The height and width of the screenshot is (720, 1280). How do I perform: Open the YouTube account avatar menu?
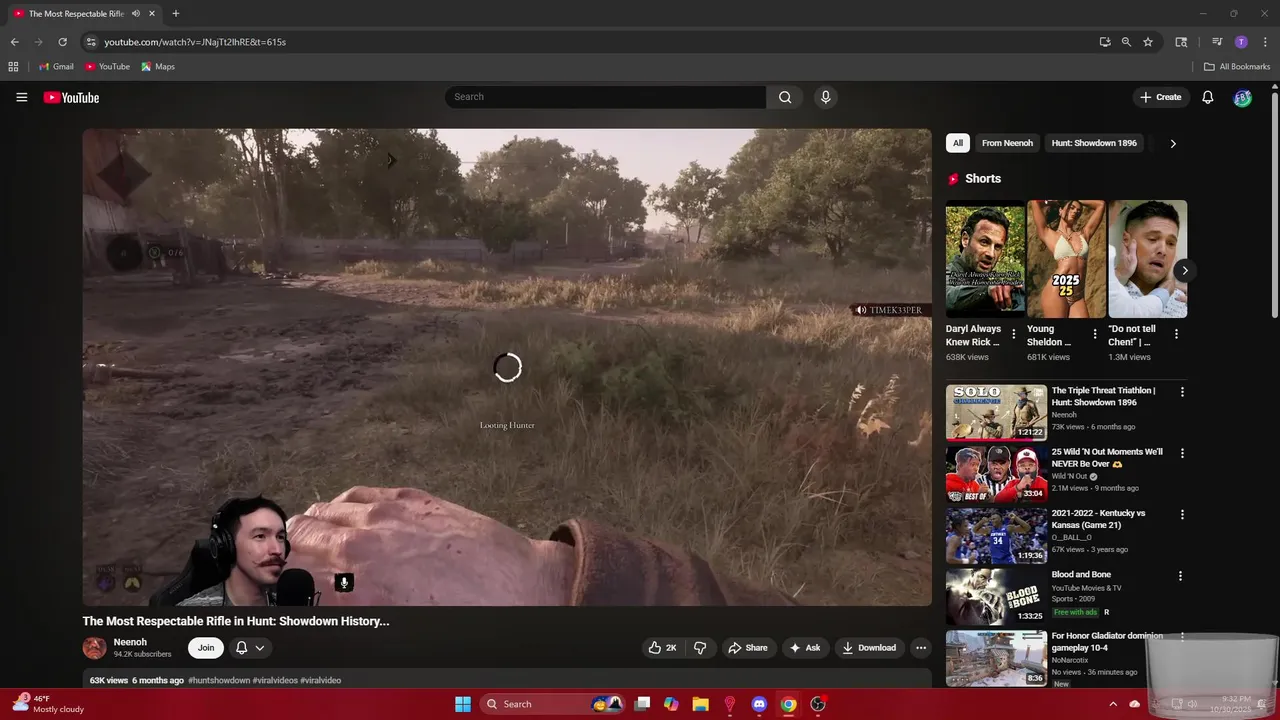pos(1242,97)
